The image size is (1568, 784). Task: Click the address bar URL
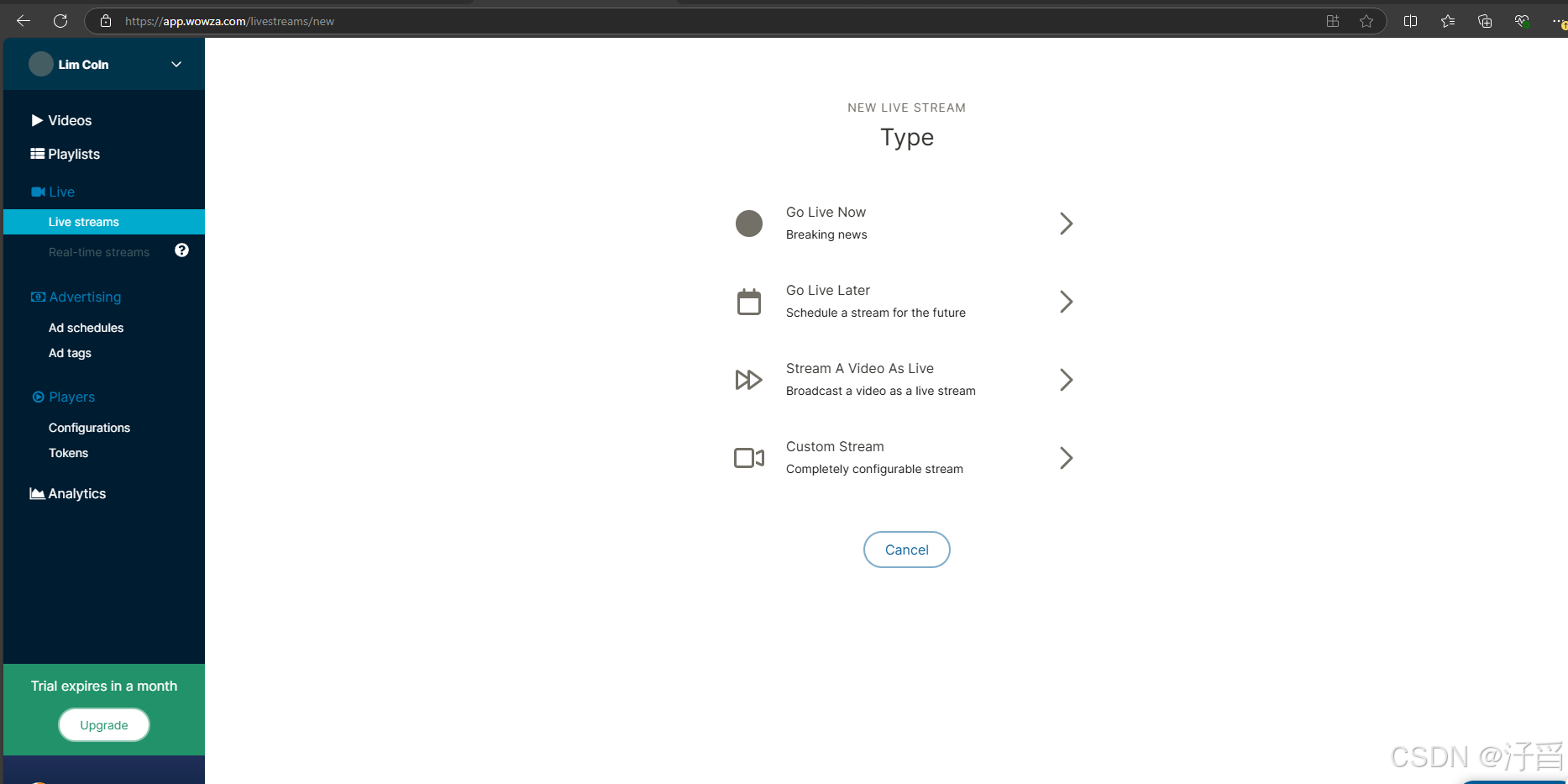229,21
